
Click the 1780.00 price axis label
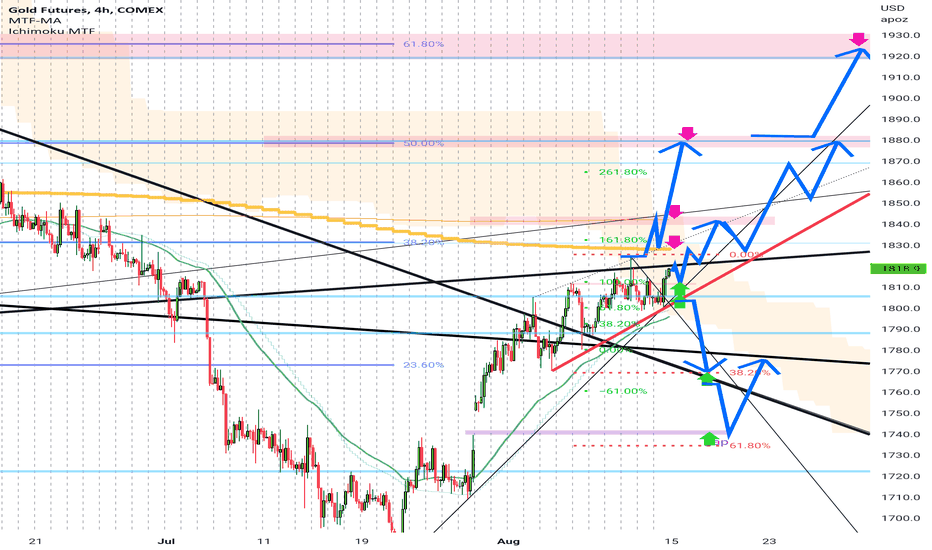[900, 350]
